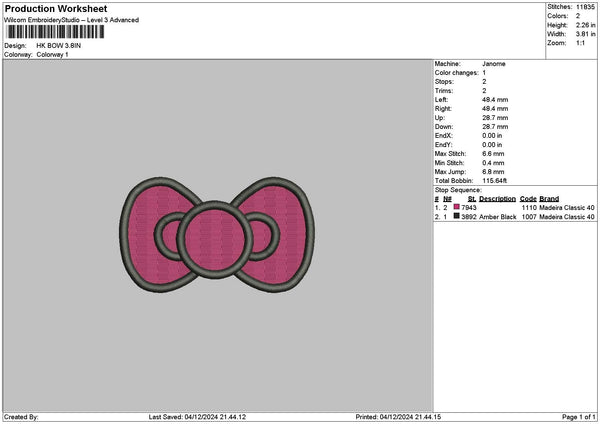Click the thread code 1110
The width and height of the screenshot is (600, 424).
[x=529, y=207]
